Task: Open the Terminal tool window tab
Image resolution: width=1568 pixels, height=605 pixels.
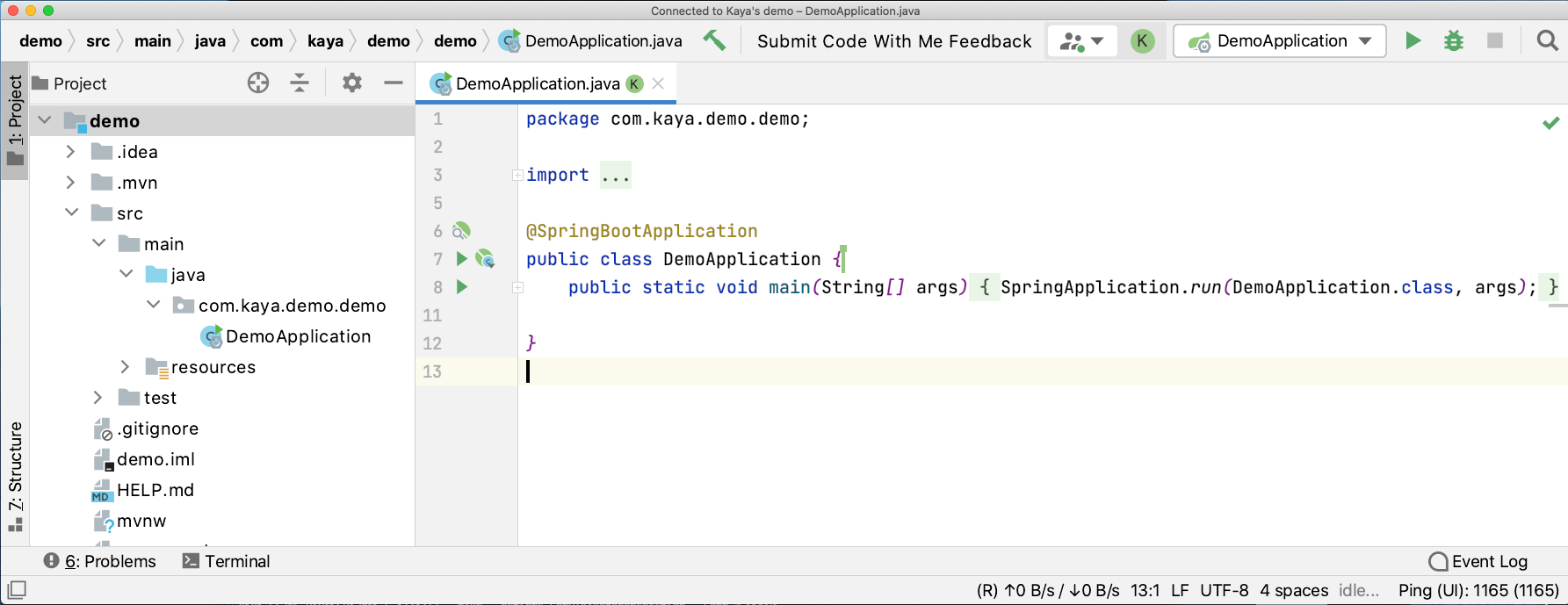Action: pyautogui.click(x=226, y=561)
